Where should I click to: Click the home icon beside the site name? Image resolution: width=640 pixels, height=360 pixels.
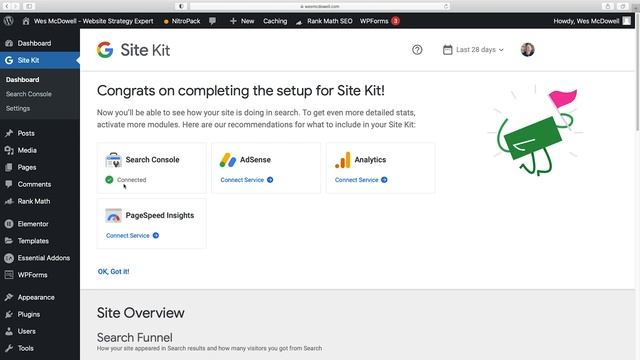[x=26, y=21]
